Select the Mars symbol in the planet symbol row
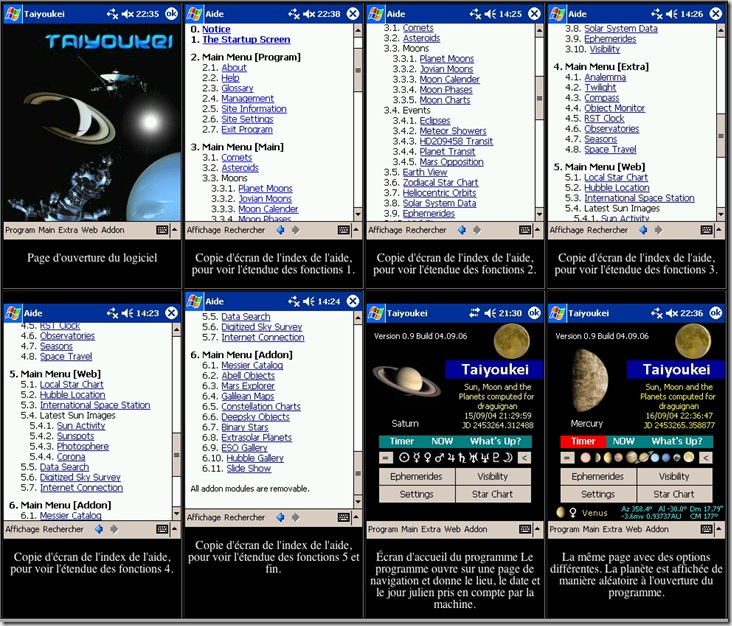 [x=439, y=458]
